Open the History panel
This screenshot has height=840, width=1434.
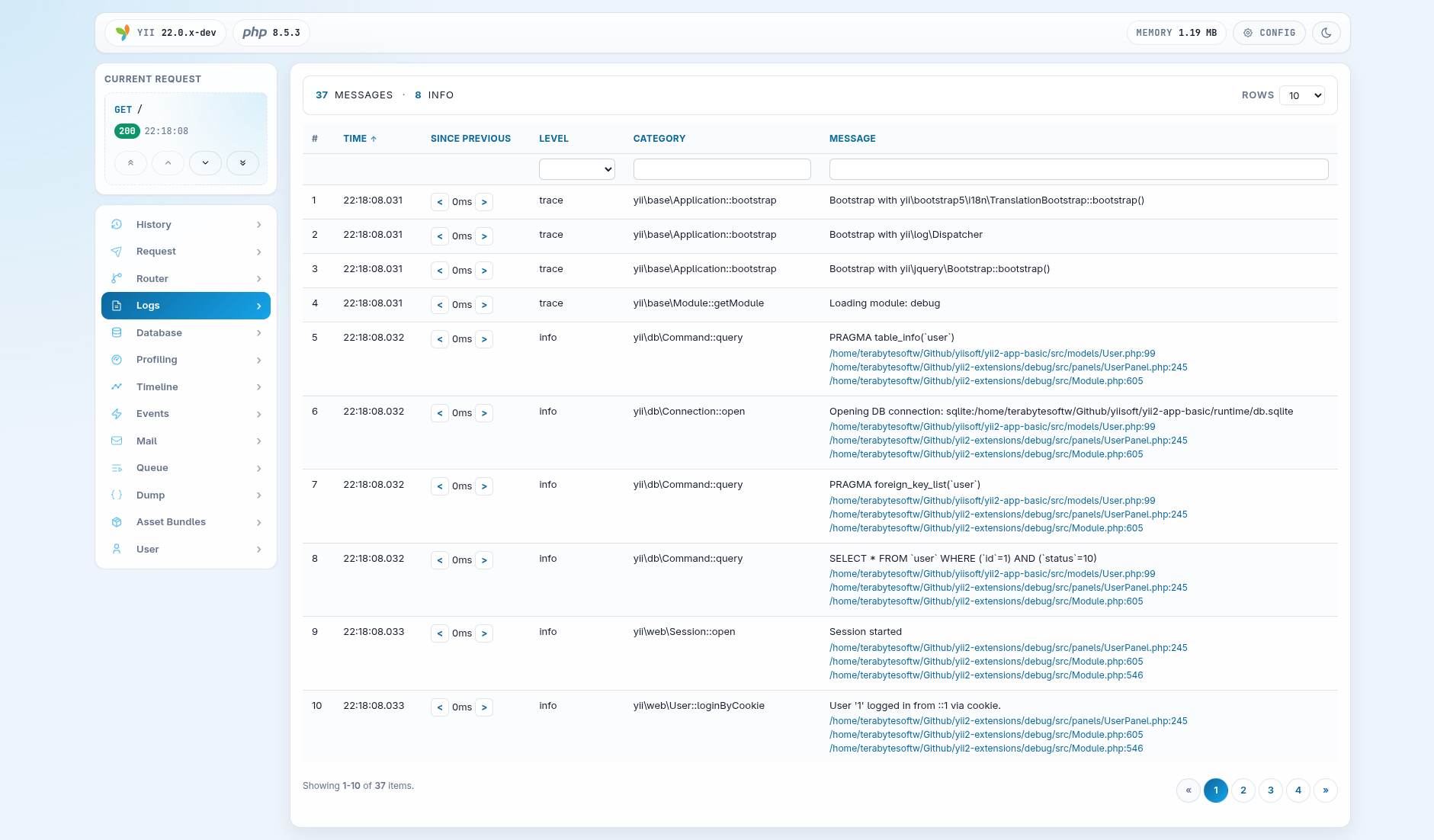click(186, 224)
